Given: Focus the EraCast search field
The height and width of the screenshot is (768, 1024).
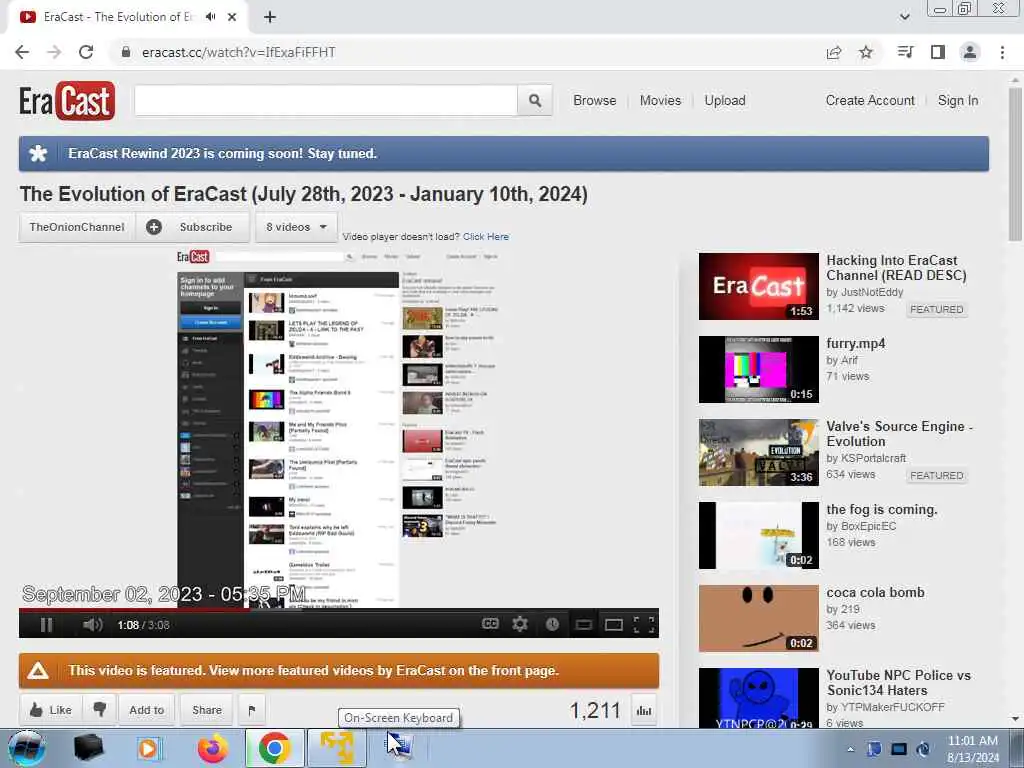Looking at the screenshot, I should pos(326,101).
